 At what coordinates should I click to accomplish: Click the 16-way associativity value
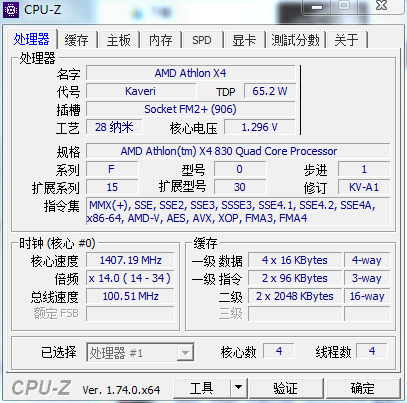tap(367, 296)
